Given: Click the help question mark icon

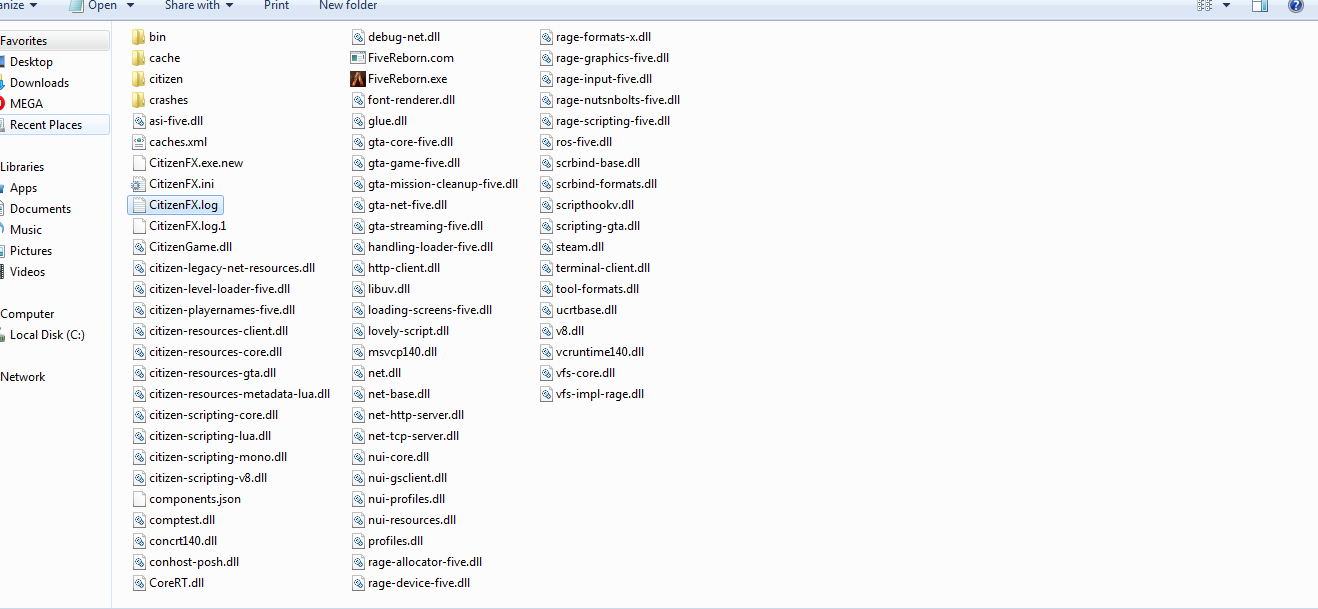Looking at the screenshot, I should [x=1294, y=5].
